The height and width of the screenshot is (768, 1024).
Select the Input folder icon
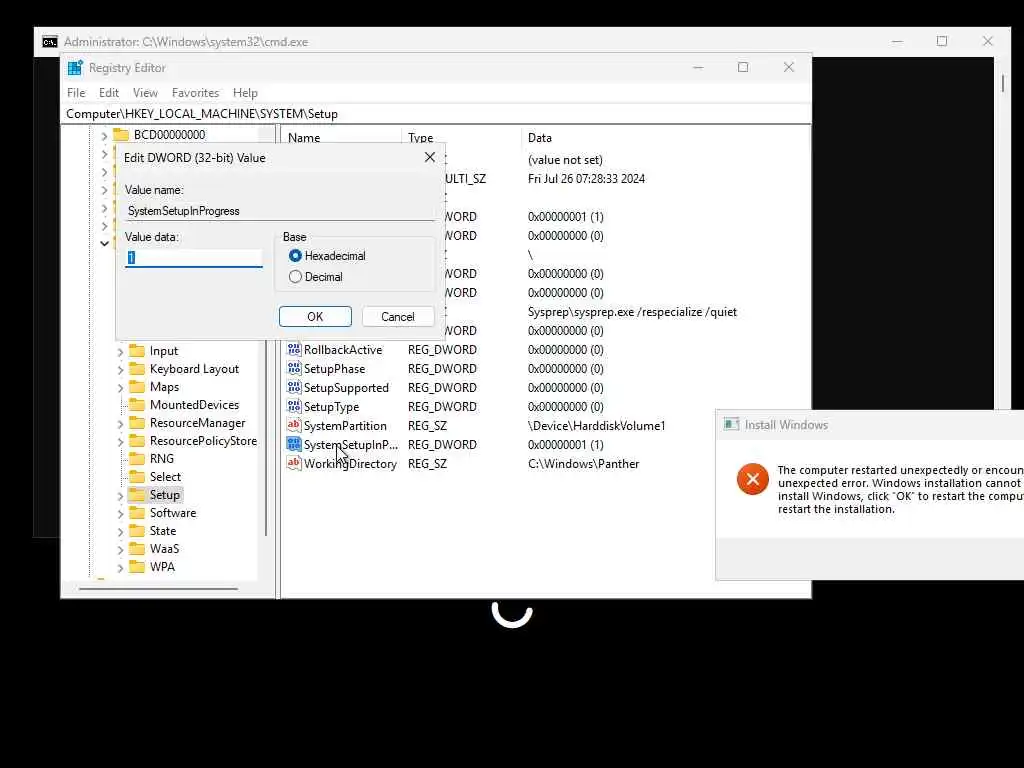point(136,351)
